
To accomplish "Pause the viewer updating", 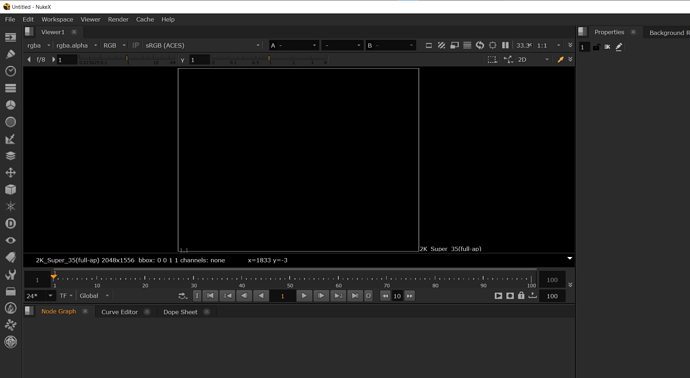I will pos(505,45).
